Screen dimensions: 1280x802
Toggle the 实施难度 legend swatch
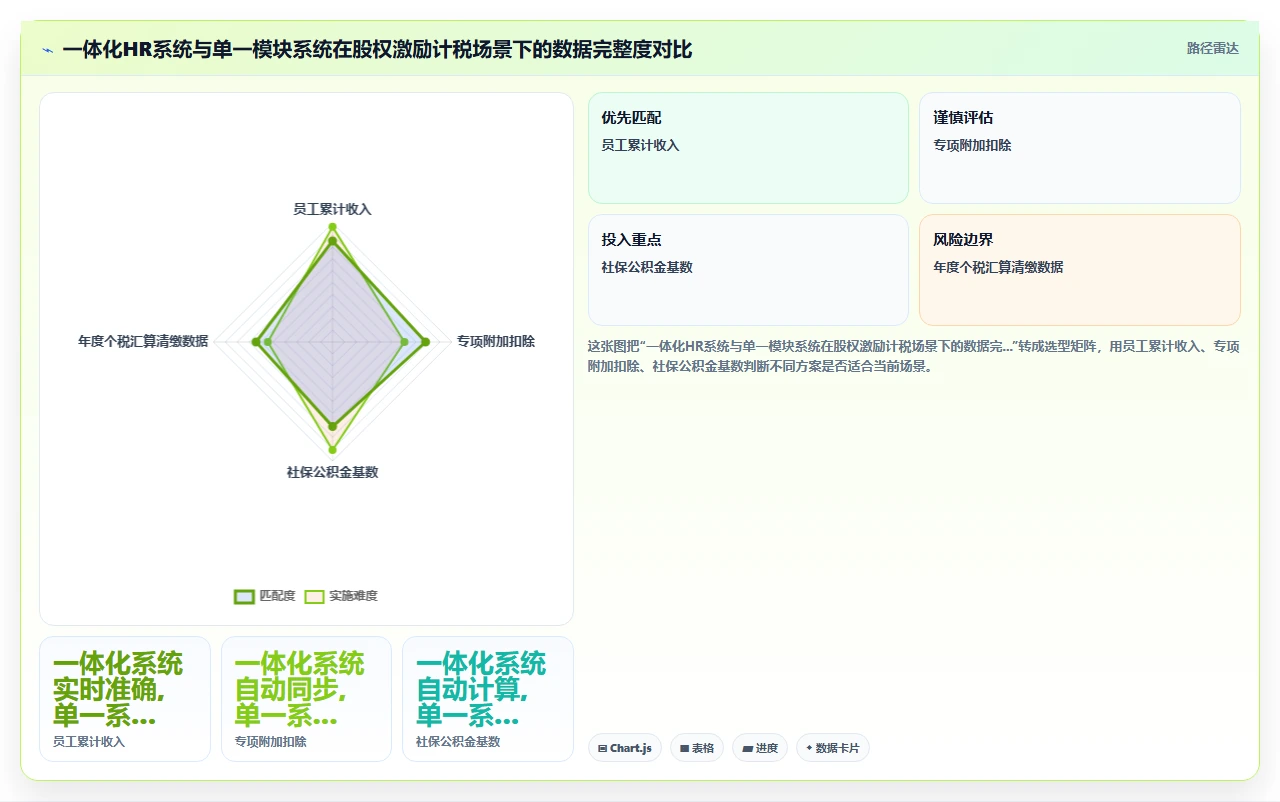pyautogui.click(x=314, y=596)
